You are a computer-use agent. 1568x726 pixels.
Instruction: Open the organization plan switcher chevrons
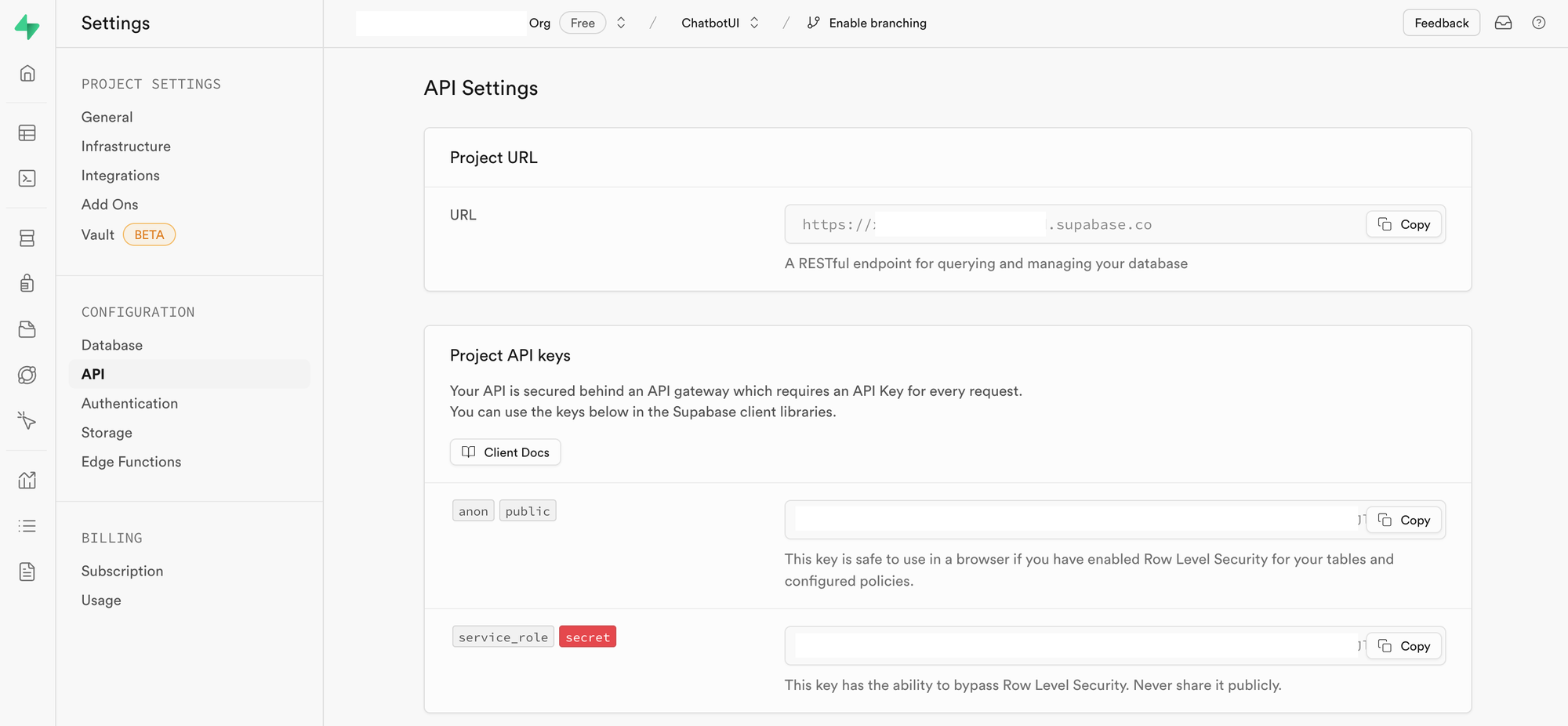[x=620, y=23]
